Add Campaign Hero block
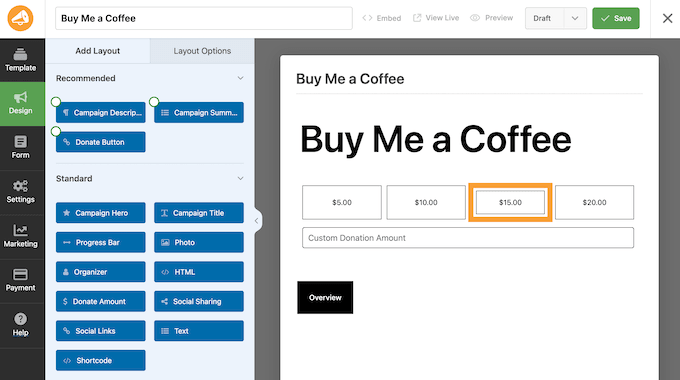 (x=101, y=213)
